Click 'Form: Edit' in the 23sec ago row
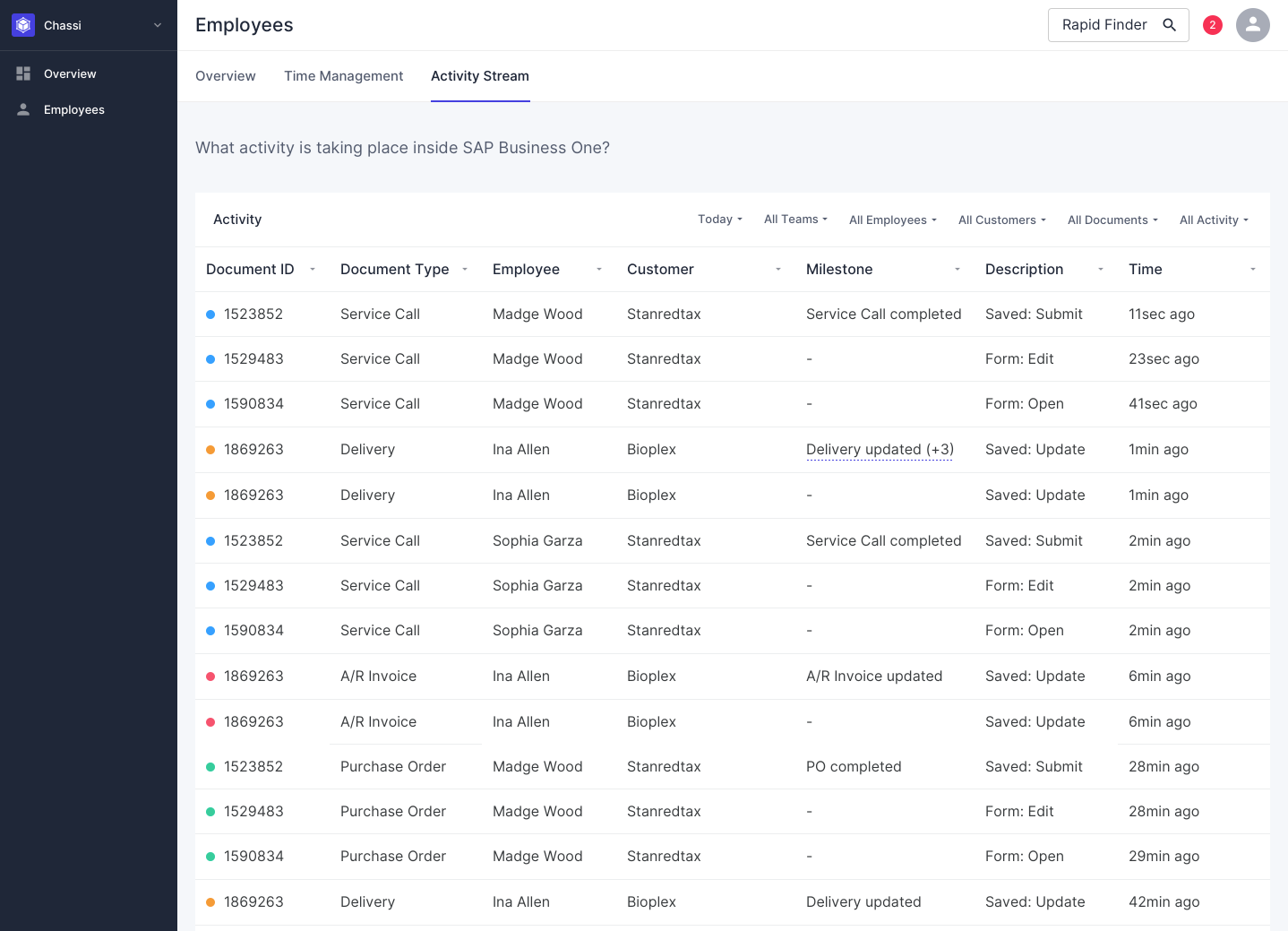 click(1019, 359)
